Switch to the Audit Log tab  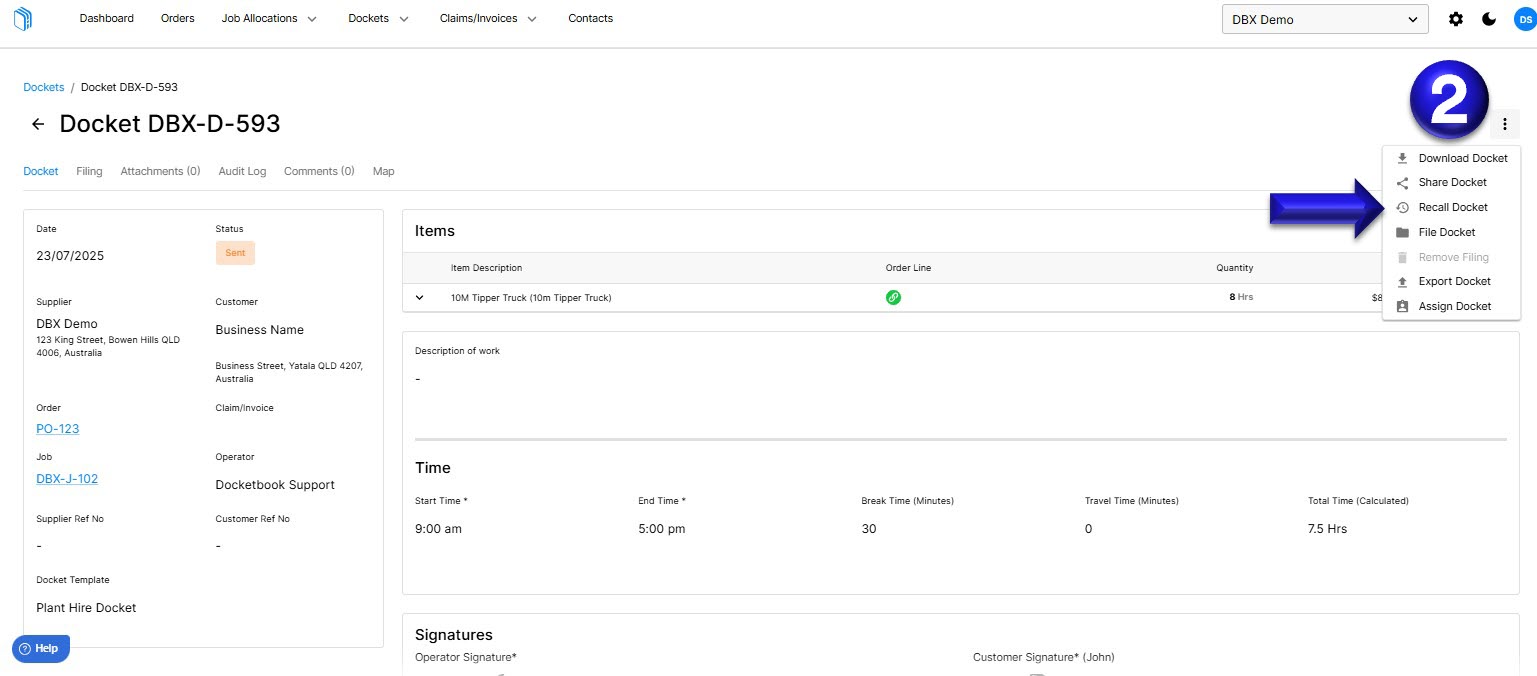coord(242,171)
